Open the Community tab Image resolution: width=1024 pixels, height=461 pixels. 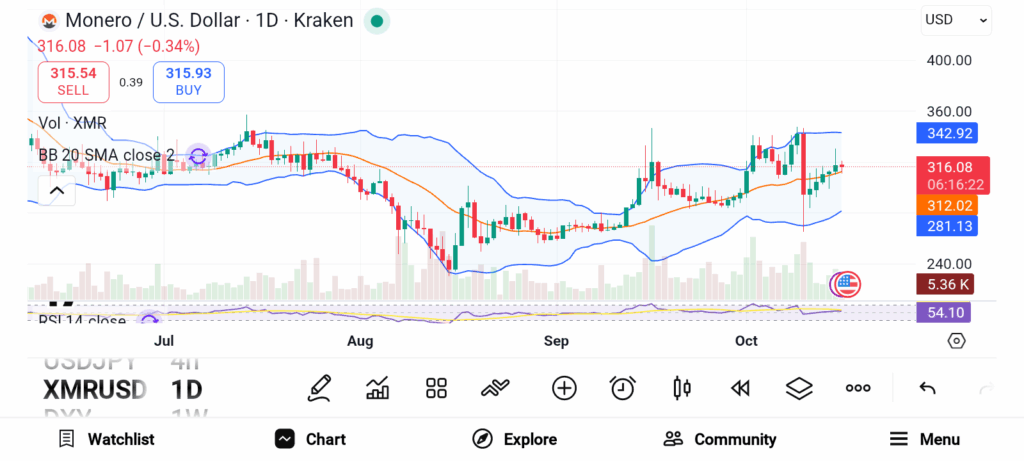(x=720, y=439)
